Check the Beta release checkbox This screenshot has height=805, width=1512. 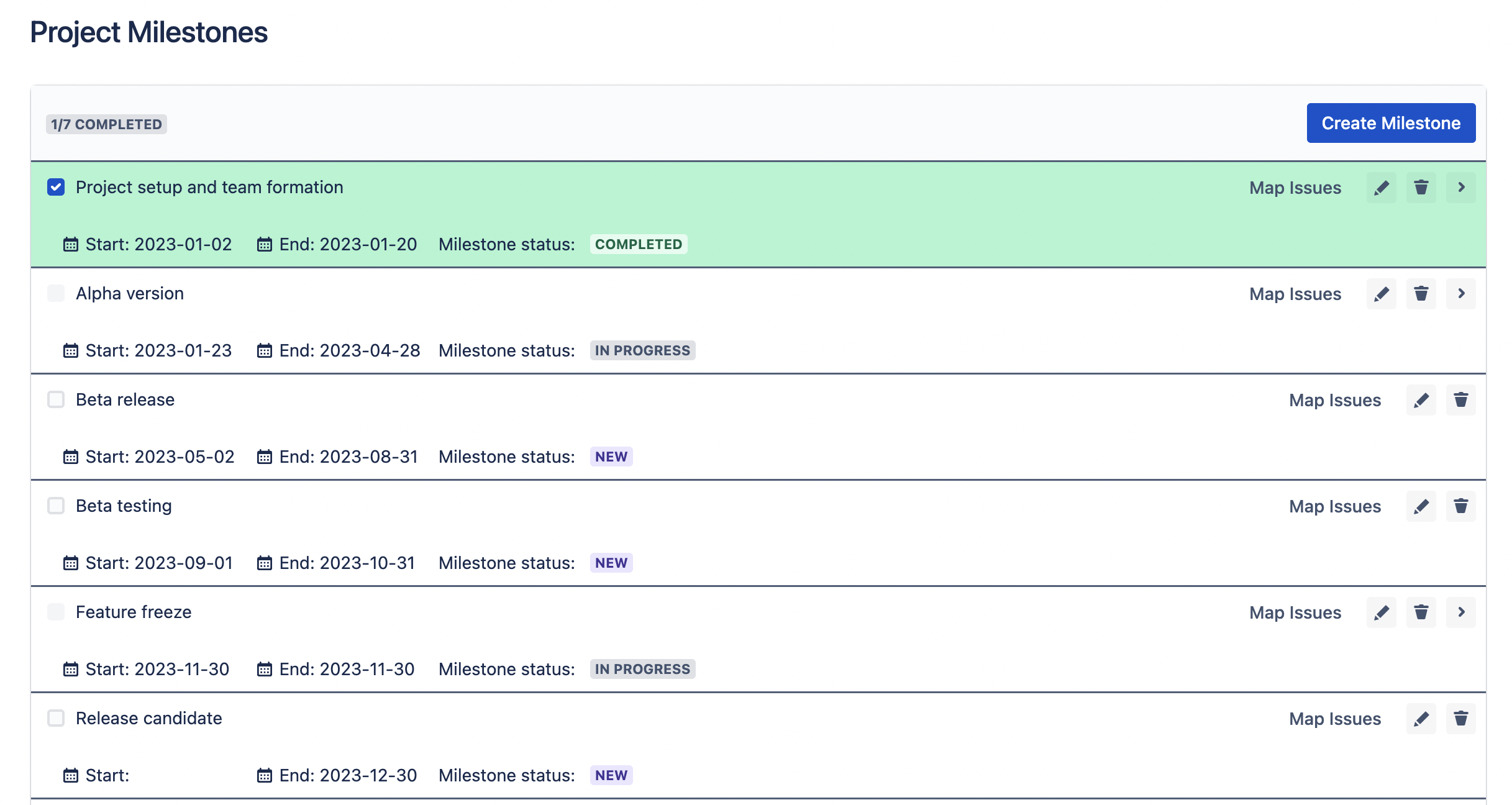click(56, 399)
